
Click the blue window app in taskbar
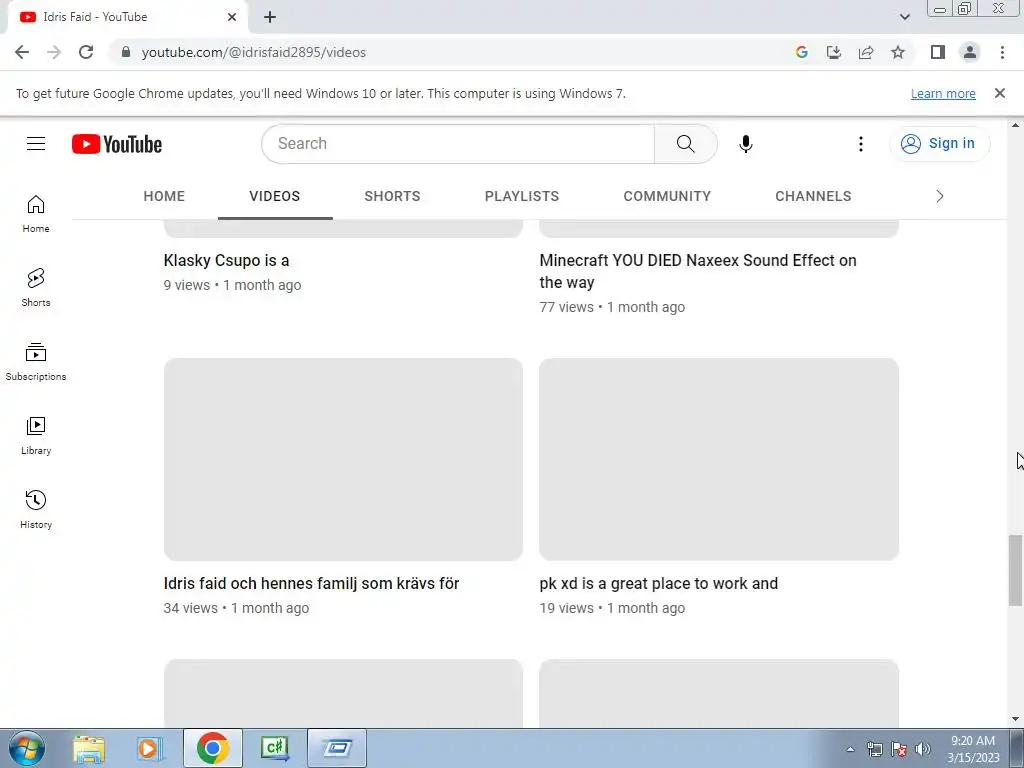pos(337,748)
